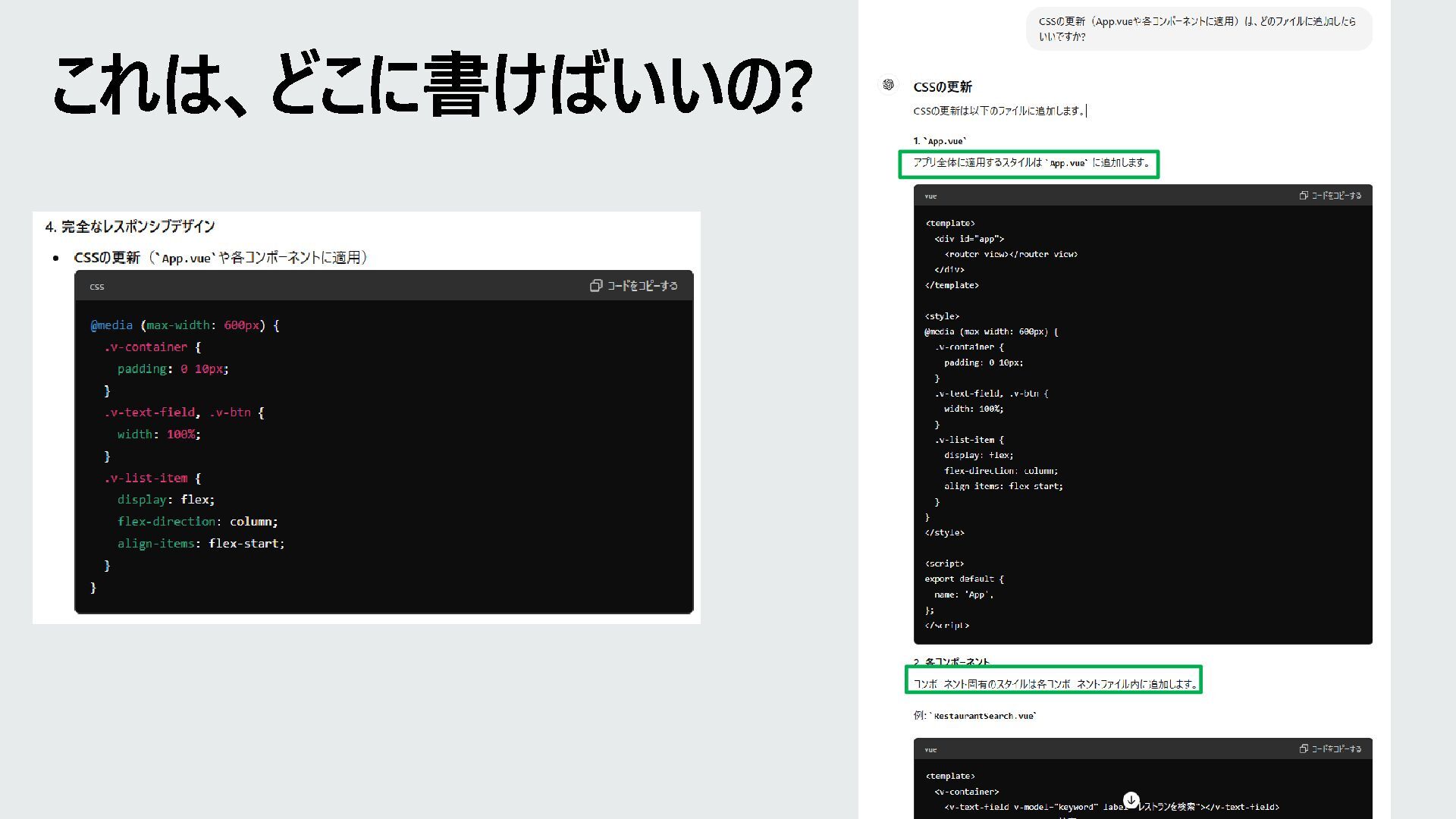Click the '1. App.vue' numbered heading
Image resolution: width=1456 pixels, height=819 pixels.
coord(940,141)
